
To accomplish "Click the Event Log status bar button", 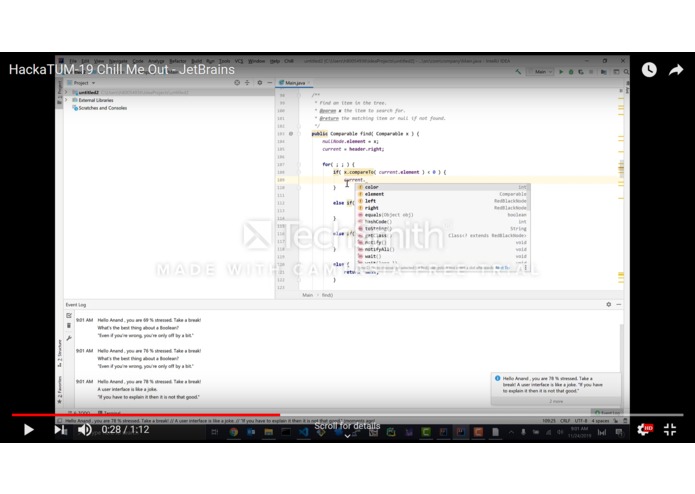I will click(x=607, y=412).
